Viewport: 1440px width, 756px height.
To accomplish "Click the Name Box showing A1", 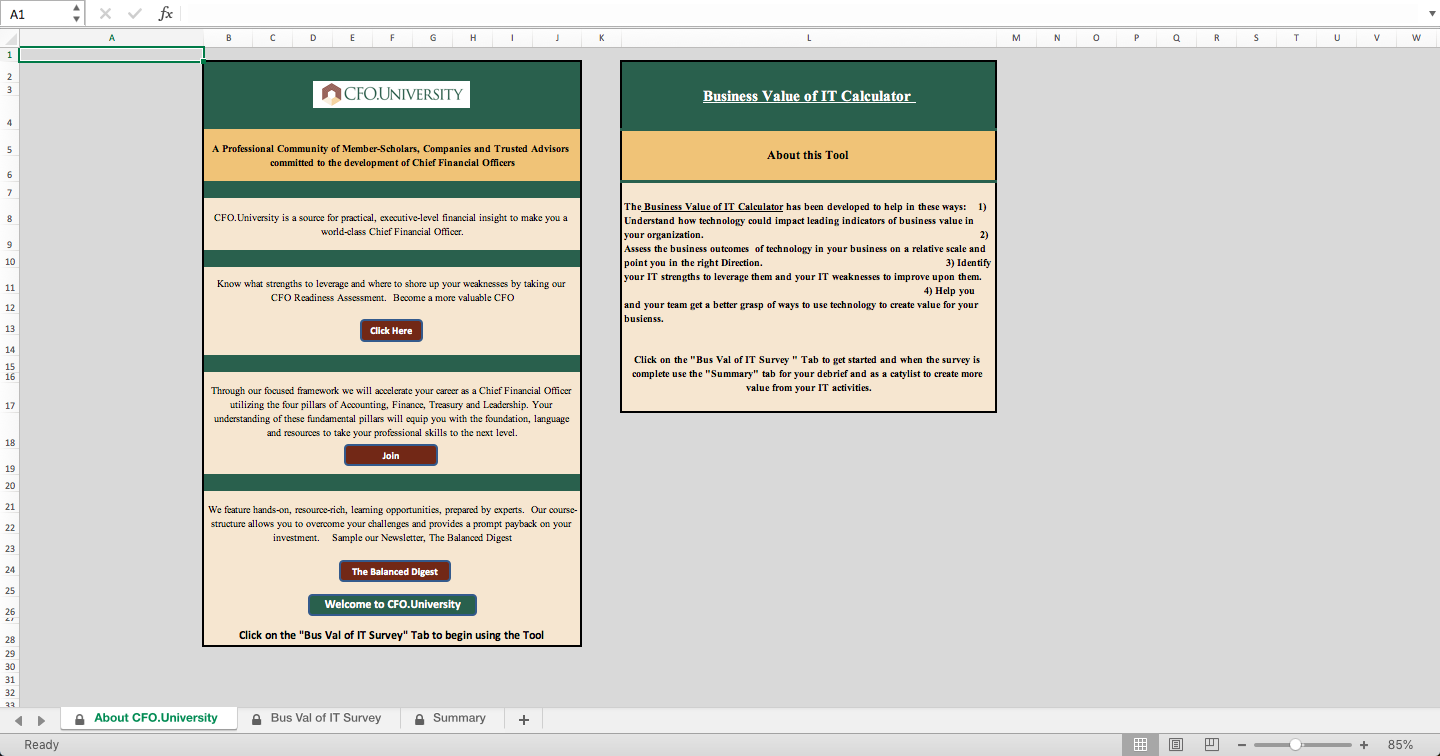I will coord(36,14).
